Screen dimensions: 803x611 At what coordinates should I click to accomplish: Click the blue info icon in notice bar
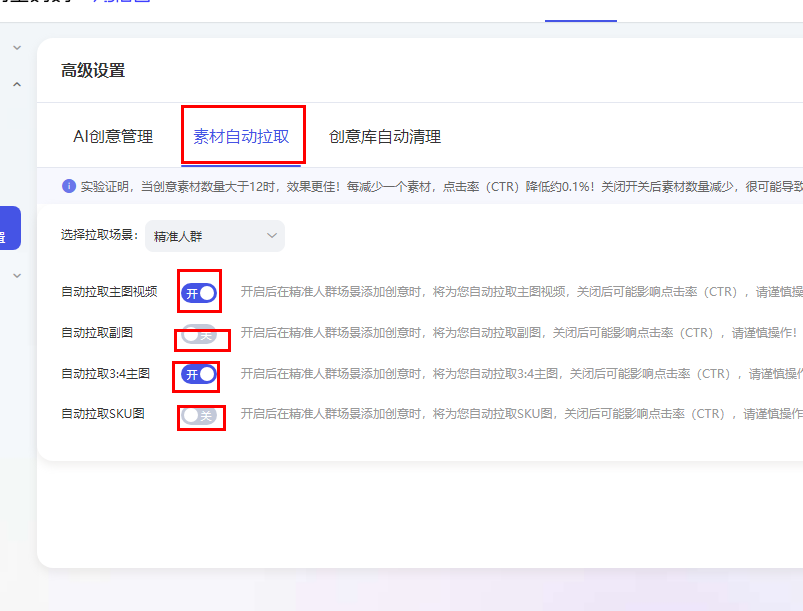69,186
